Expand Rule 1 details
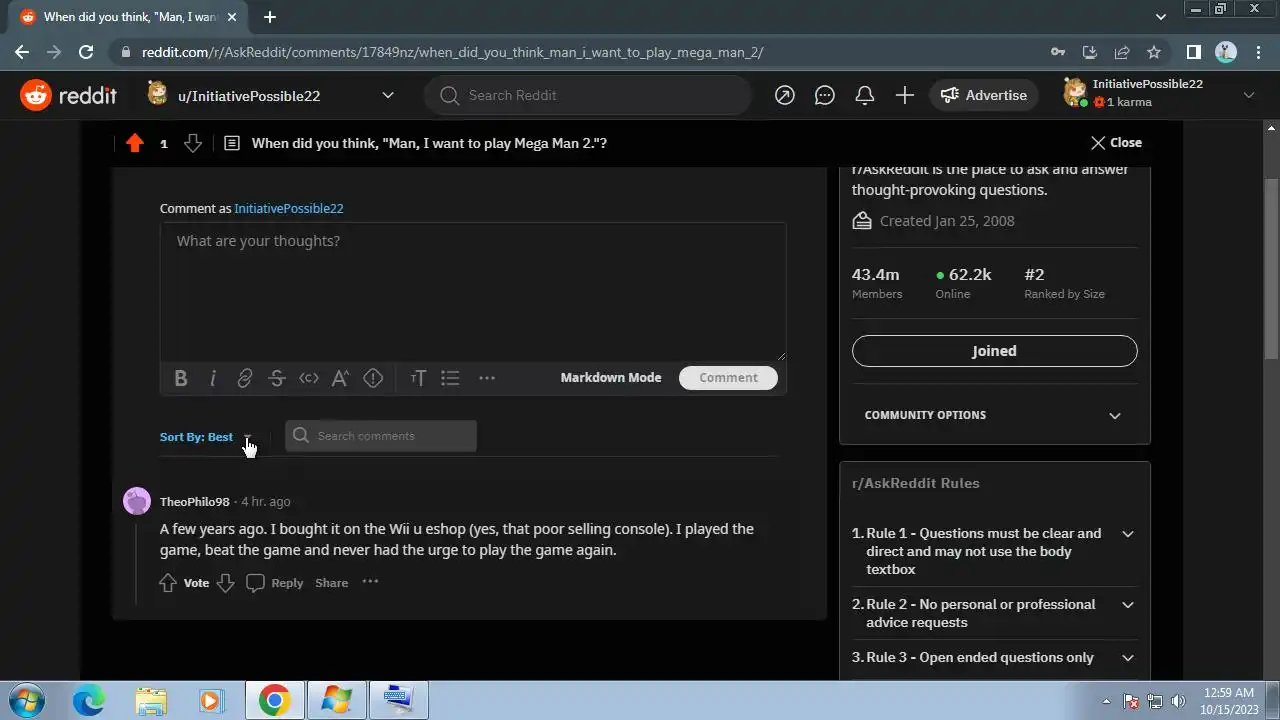The image size is (1280, 720). coord(1128,534)
